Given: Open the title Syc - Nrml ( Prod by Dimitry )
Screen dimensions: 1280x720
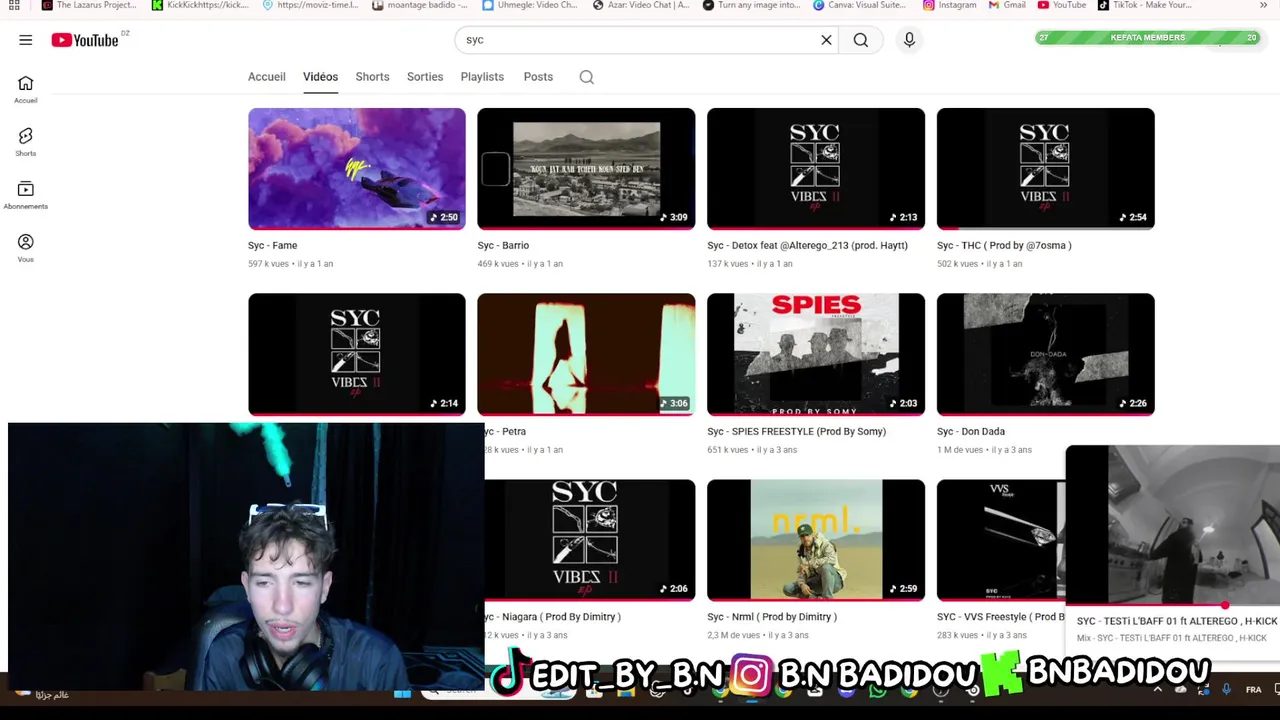Looking at the screenshot, I should pyautogui.click(x=772, y=617).
